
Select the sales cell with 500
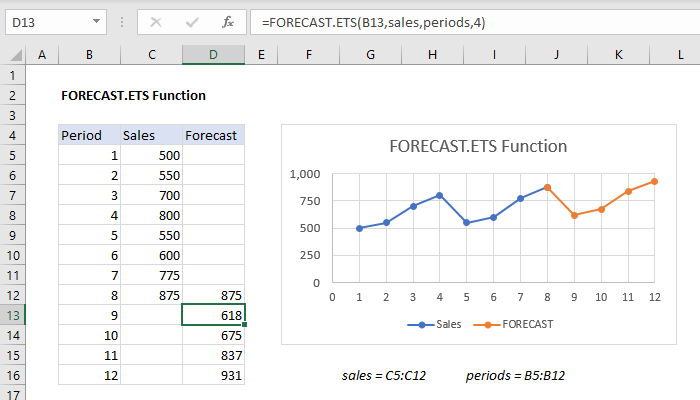(151, 155)
